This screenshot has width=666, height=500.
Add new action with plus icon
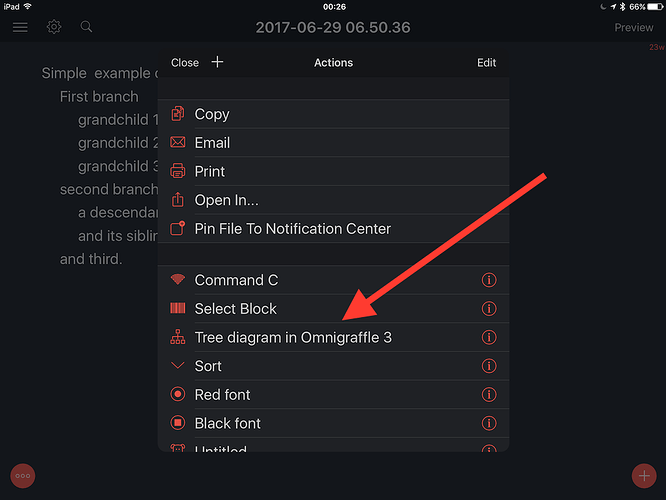(x=217, y=62)
